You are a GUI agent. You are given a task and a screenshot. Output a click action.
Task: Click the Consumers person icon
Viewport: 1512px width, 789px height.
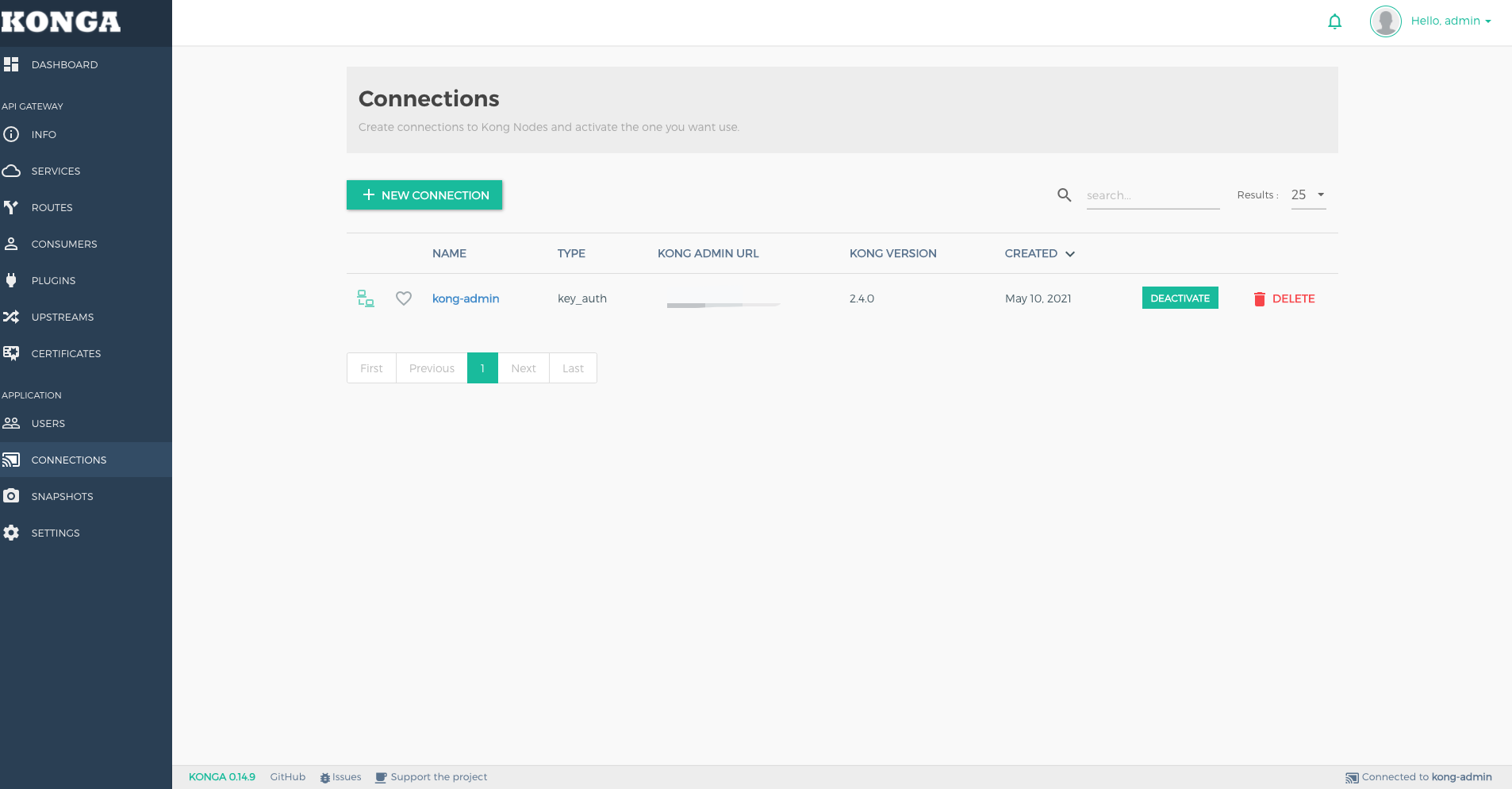pyautogui.click(x=11, y=244)
